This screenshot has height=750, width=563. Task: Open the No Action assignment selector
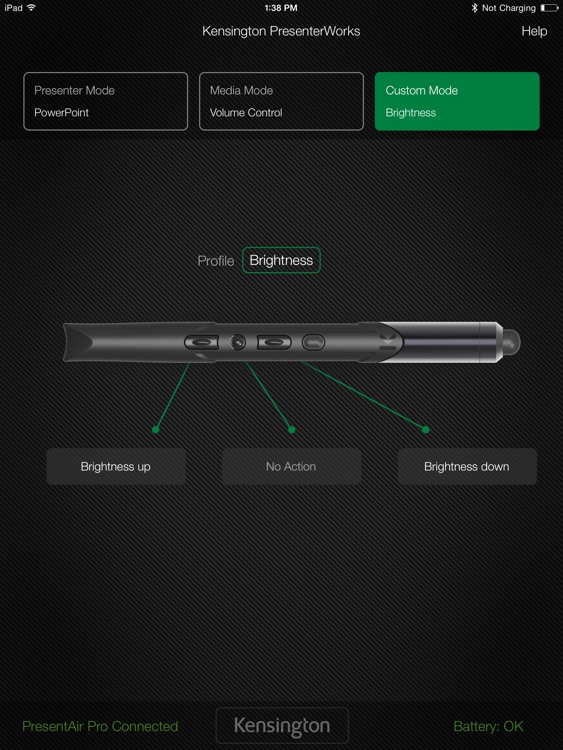(291, 466)
